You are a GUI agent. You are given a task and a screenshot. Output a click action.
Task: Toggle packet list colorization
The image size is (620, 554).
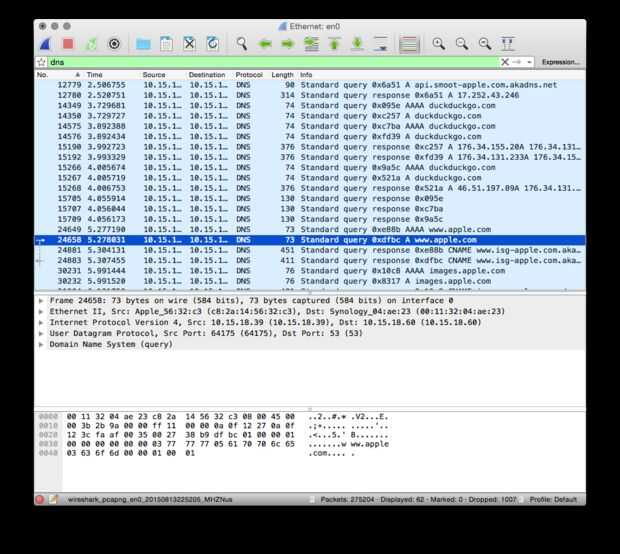click(x=408, y=44)
